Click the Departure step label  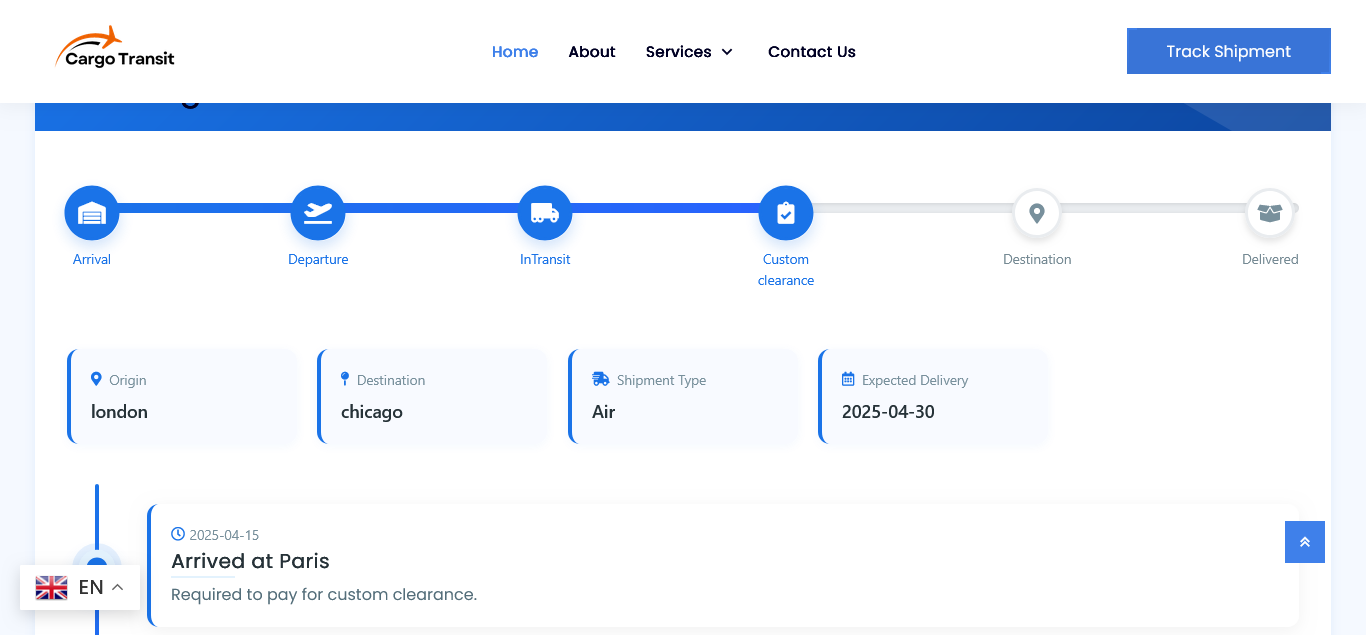(318, 259)
